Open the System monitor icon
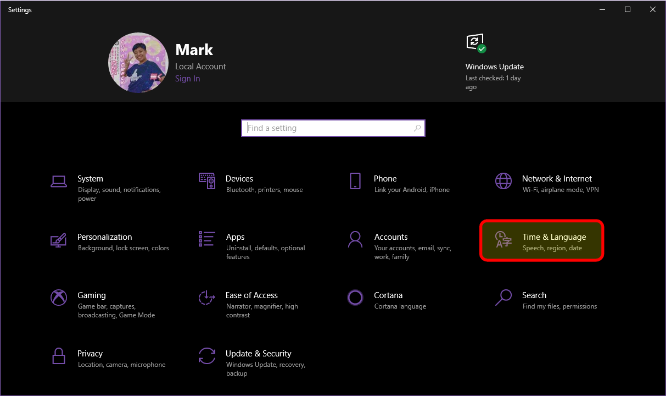Viewport: 666px width, 396px height. tap(59, 181)
